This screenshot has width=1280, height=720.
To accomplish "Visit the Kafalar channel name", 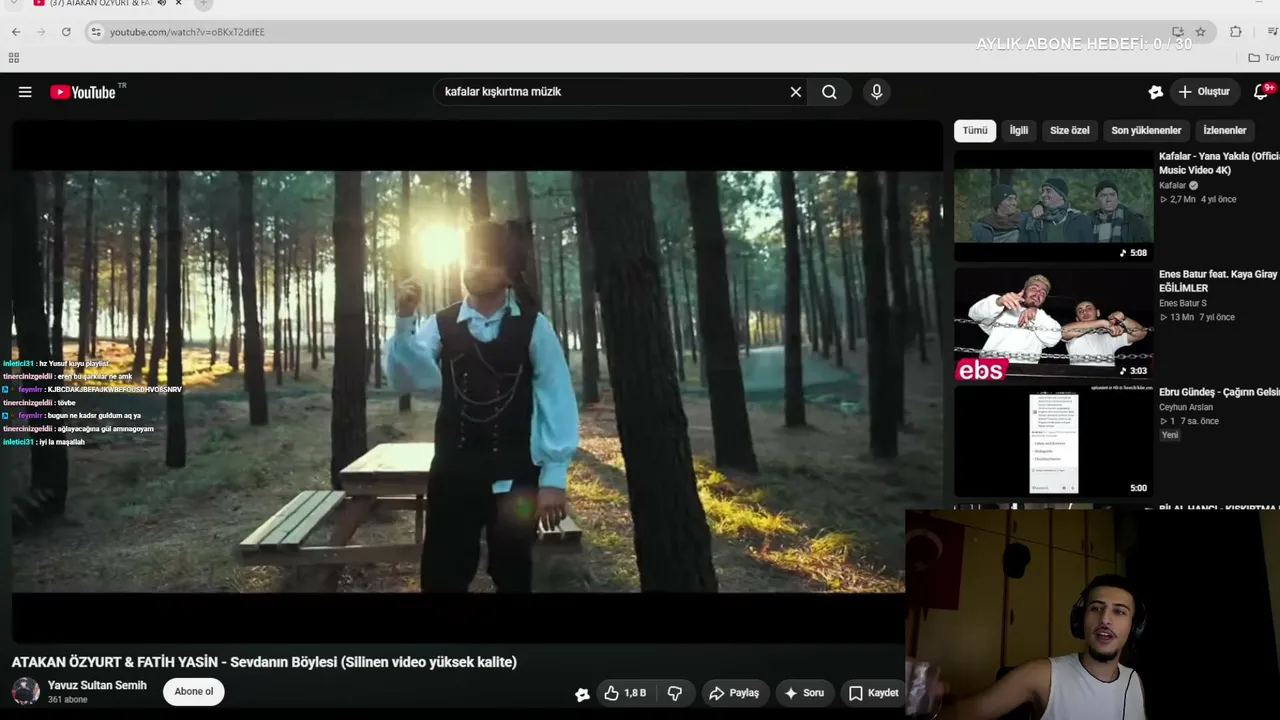I will click(1172, 185).
